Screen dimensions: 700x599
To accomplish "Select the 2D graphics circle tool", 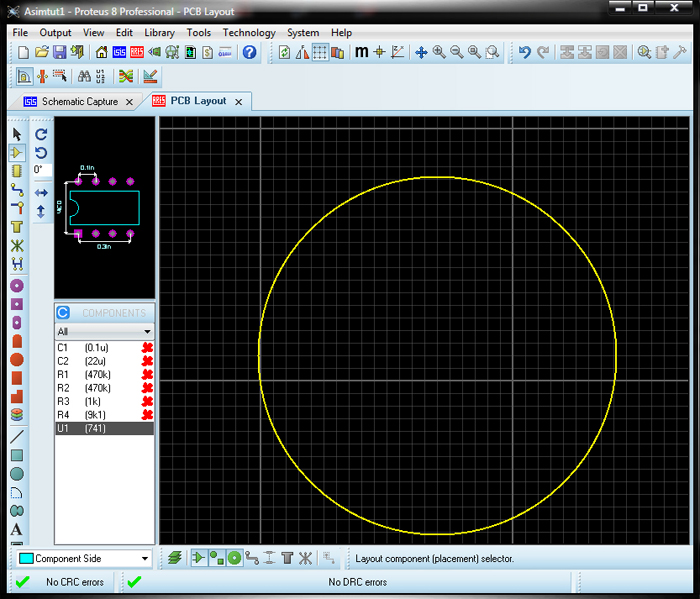I will (17, 474).
